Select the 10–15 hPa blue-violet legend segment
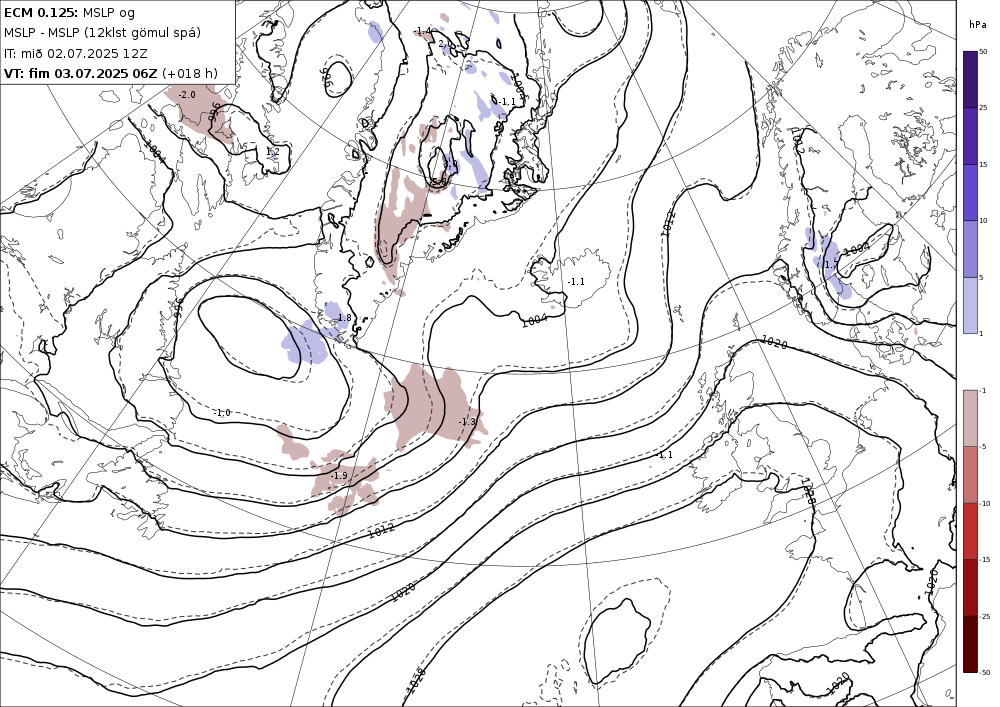The width and height of the screenshot is (1000, 707). click(970, 192)
